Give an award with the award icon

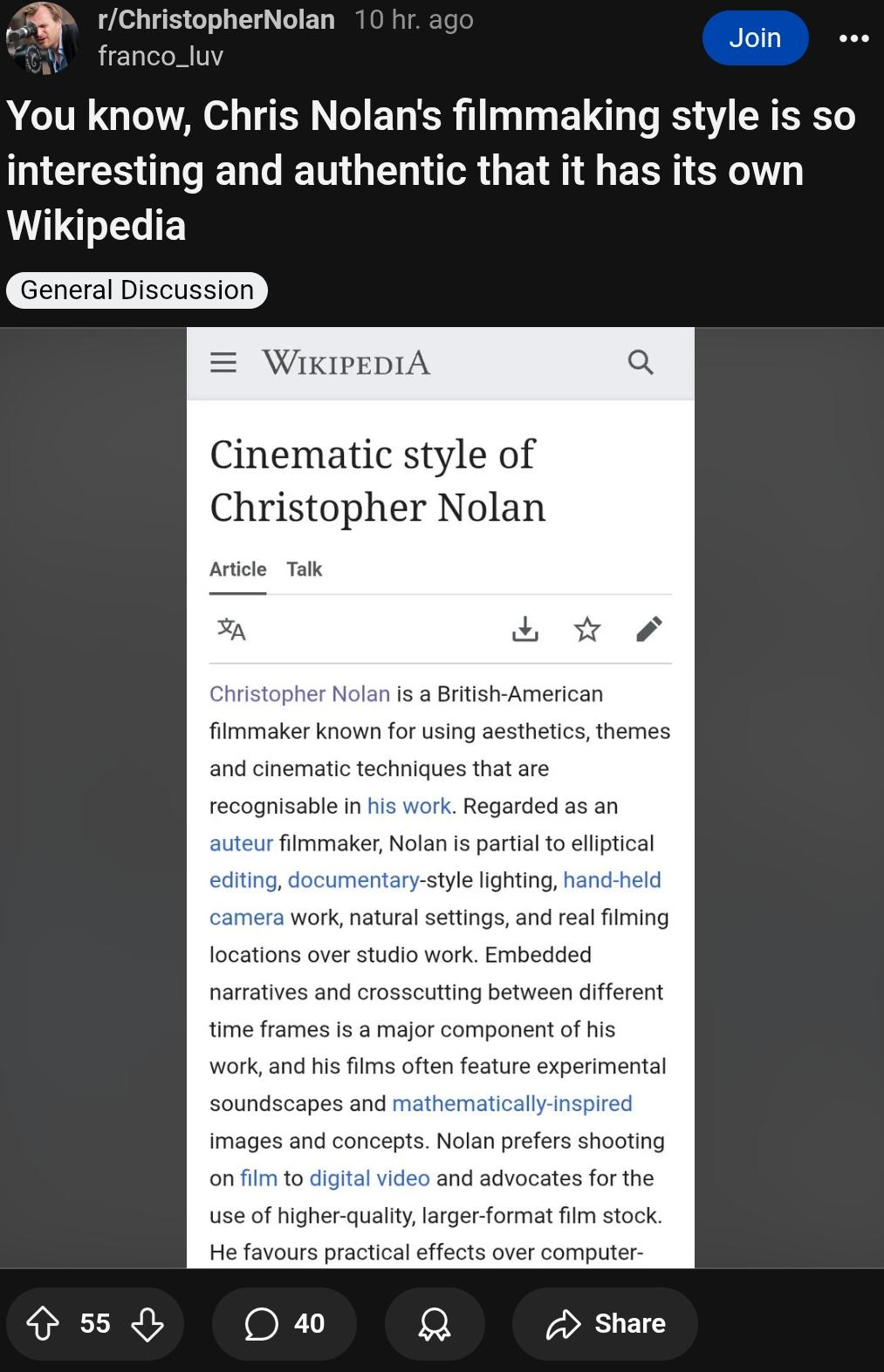[x=435, y=1323]
